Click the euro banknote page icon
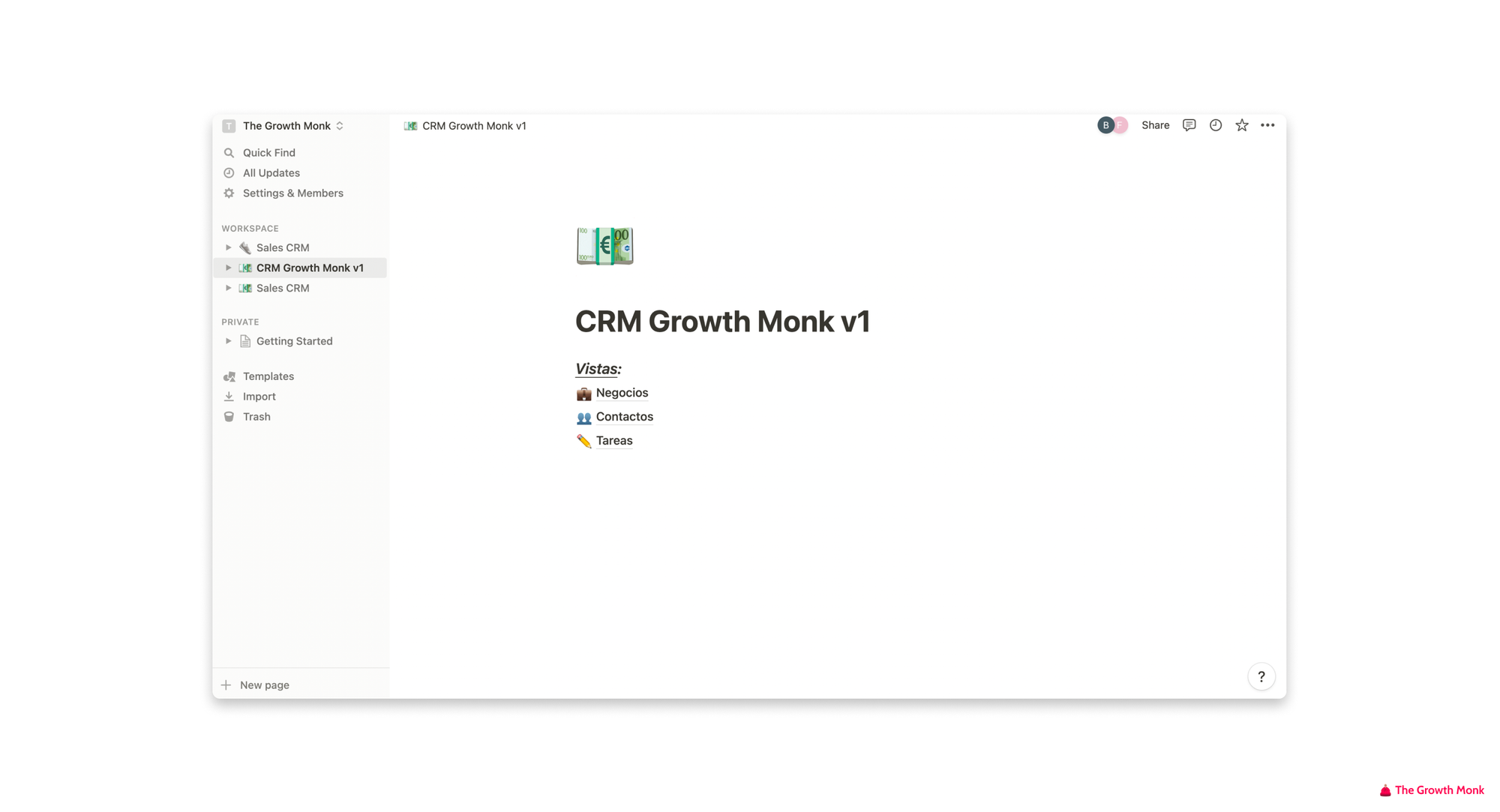The image size is (1500, 812). (x=604, y=246)
